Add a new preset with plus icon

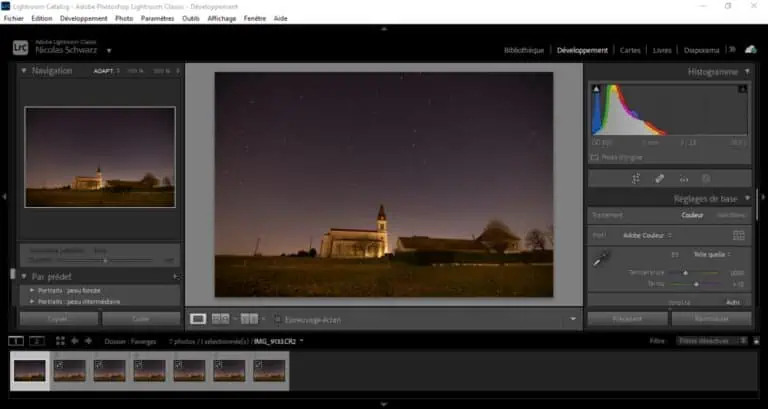pyautogui.click(x=176, y=277)
